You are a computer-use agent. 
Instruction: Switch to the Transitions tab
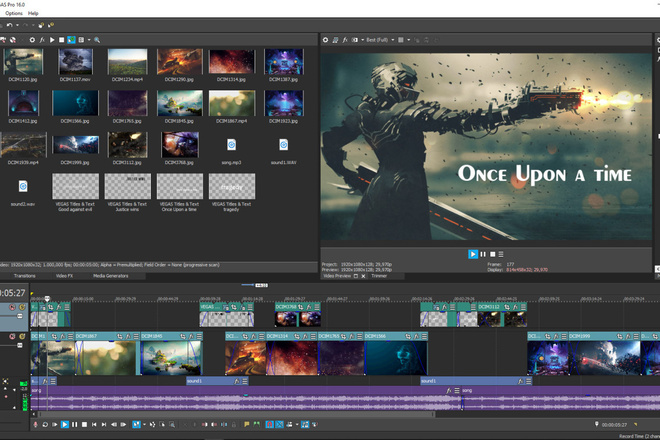click(24, 276)
